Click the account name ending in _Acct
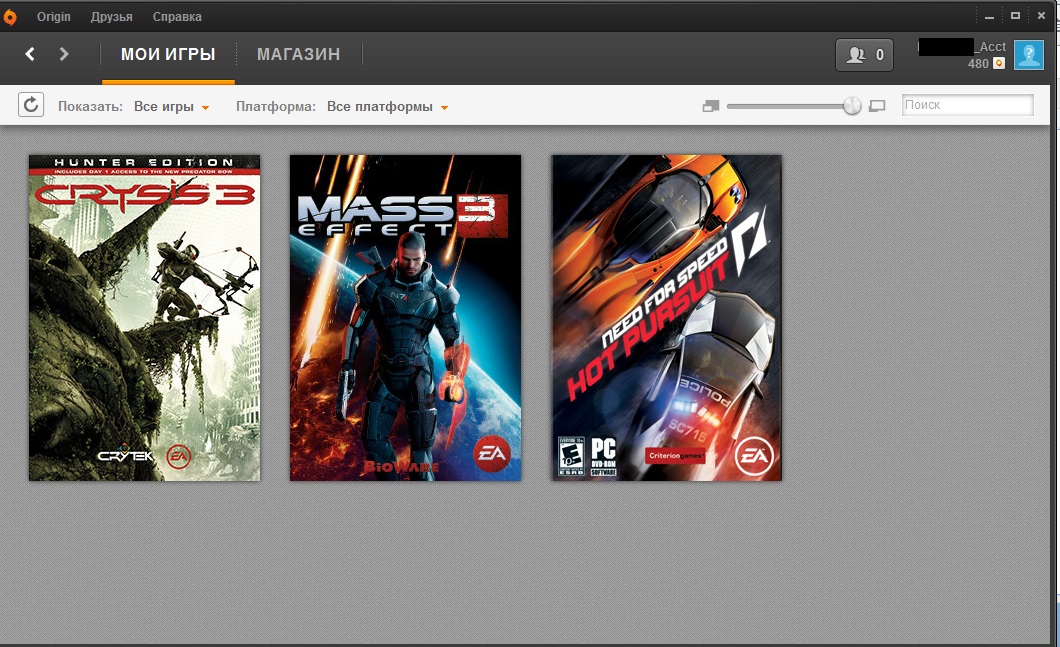1060x647 pixels. [962, 47]
